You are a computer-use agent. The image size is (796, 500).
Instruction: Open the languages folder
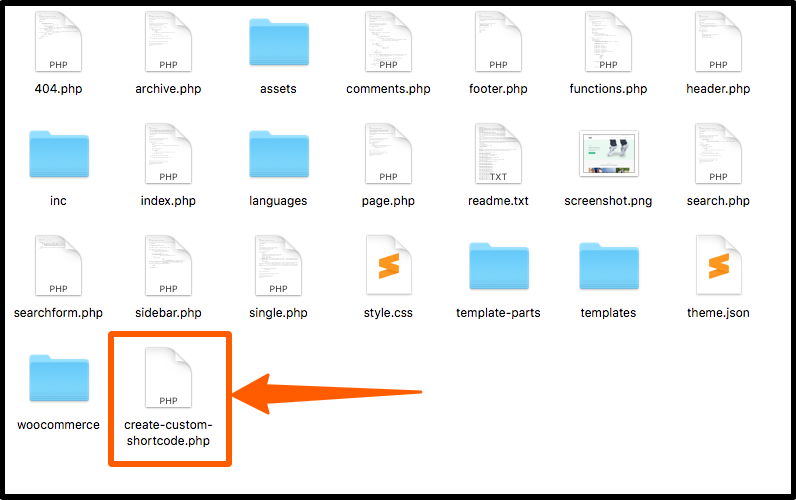[x=279, y=154]
